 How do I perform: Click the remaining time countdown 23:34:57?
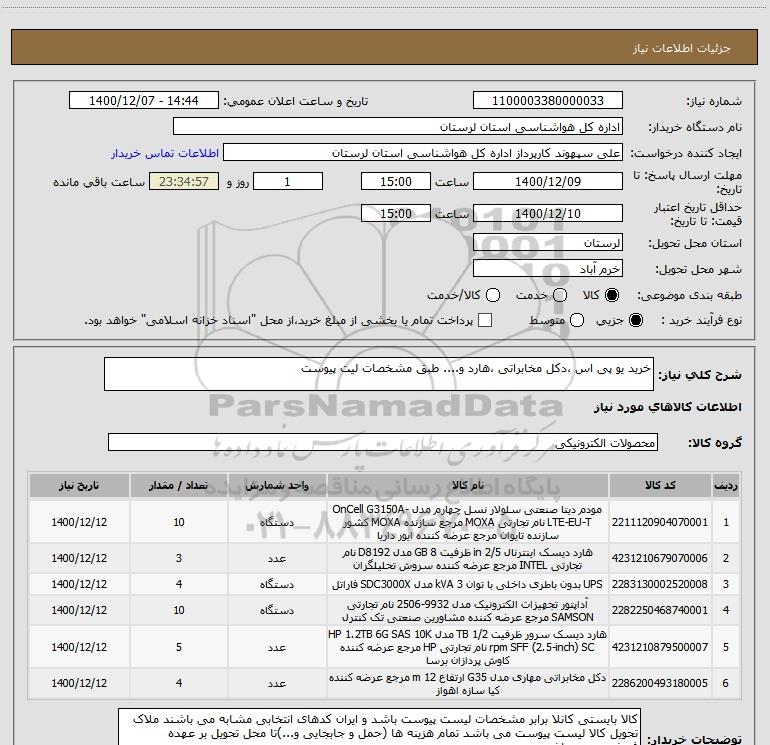click(184, 181)
